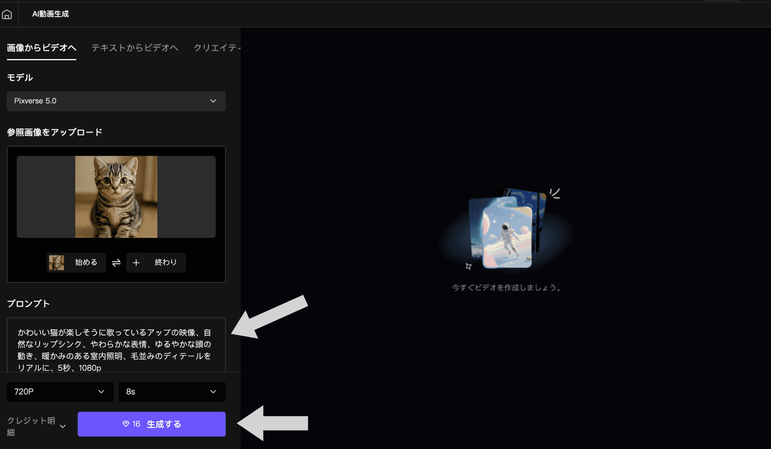Open the 720P resolution dropdown
The image size is (771, 449).
(x=60, y=392)
